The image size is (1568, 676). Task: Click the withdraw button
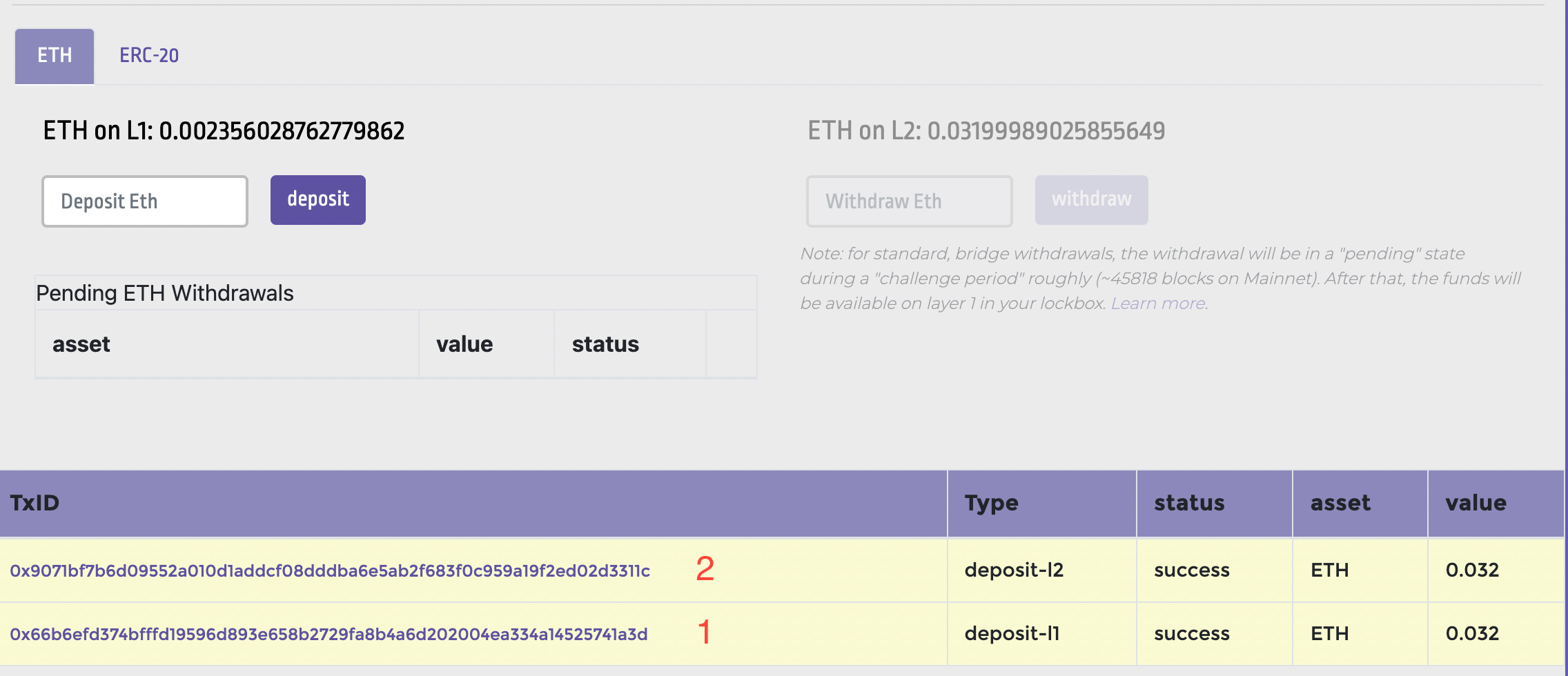click(x=1091, y=199)
